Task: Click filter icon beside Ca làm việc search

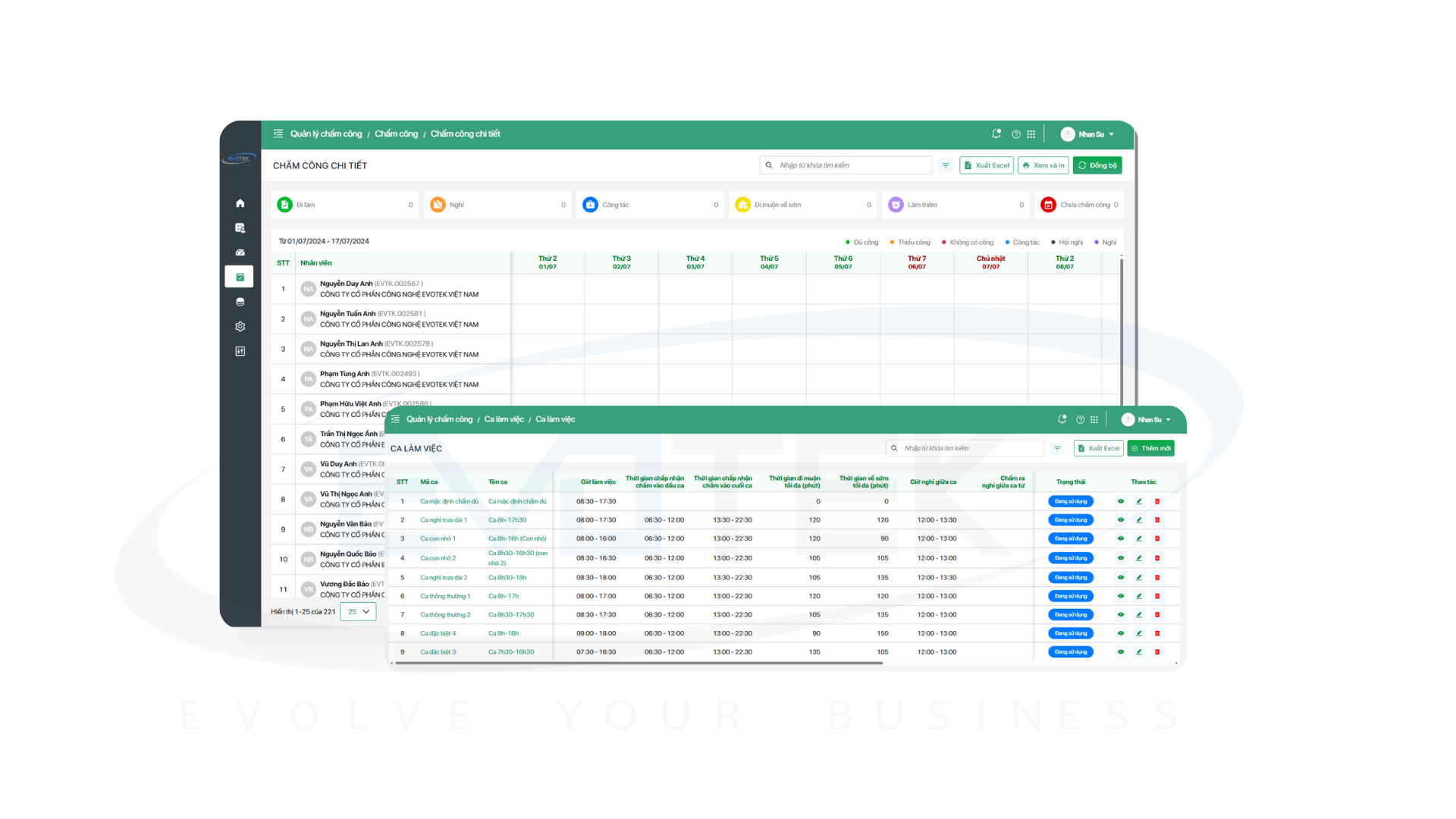Action: coord(1058,448)
